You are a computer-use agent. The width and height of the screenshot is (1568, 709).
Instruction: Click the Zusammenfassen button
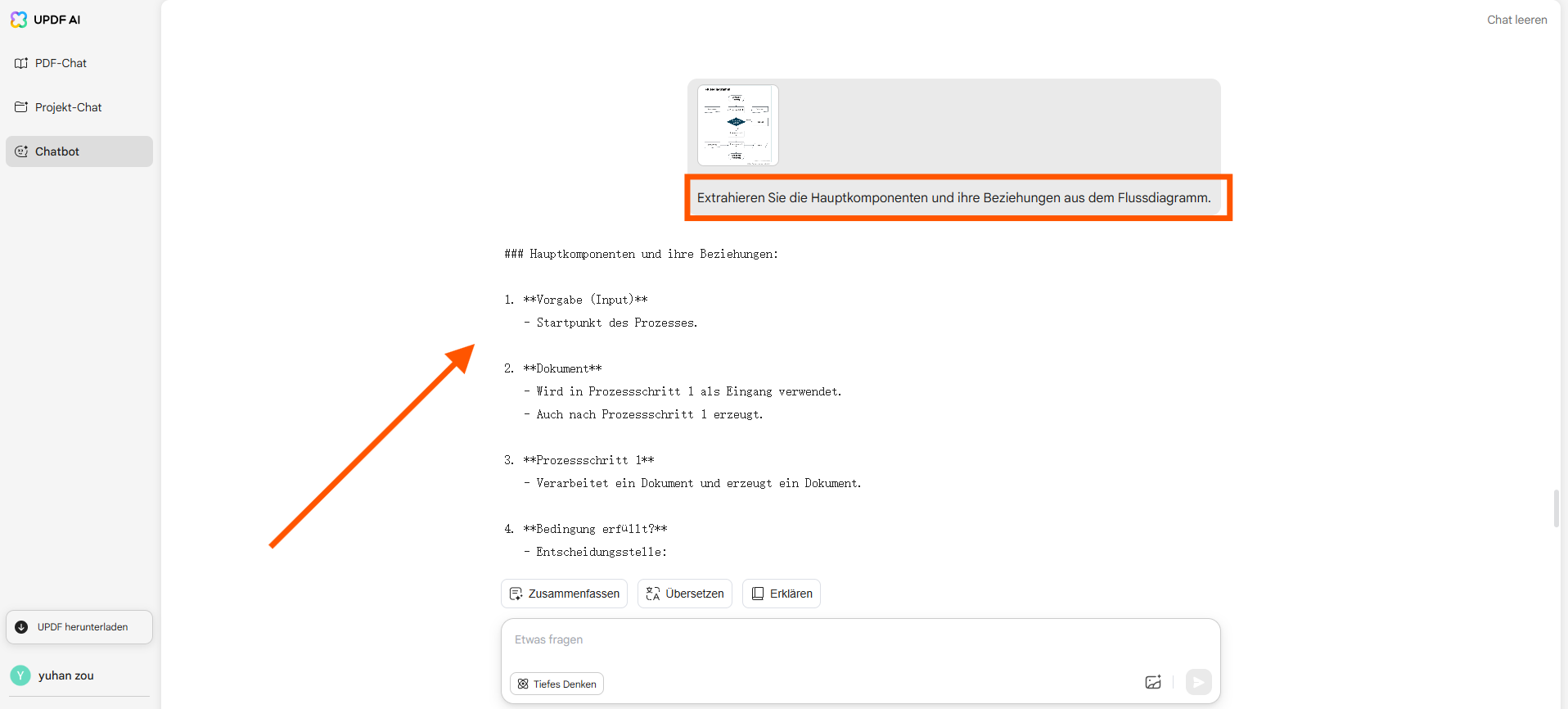coord(564,594)
